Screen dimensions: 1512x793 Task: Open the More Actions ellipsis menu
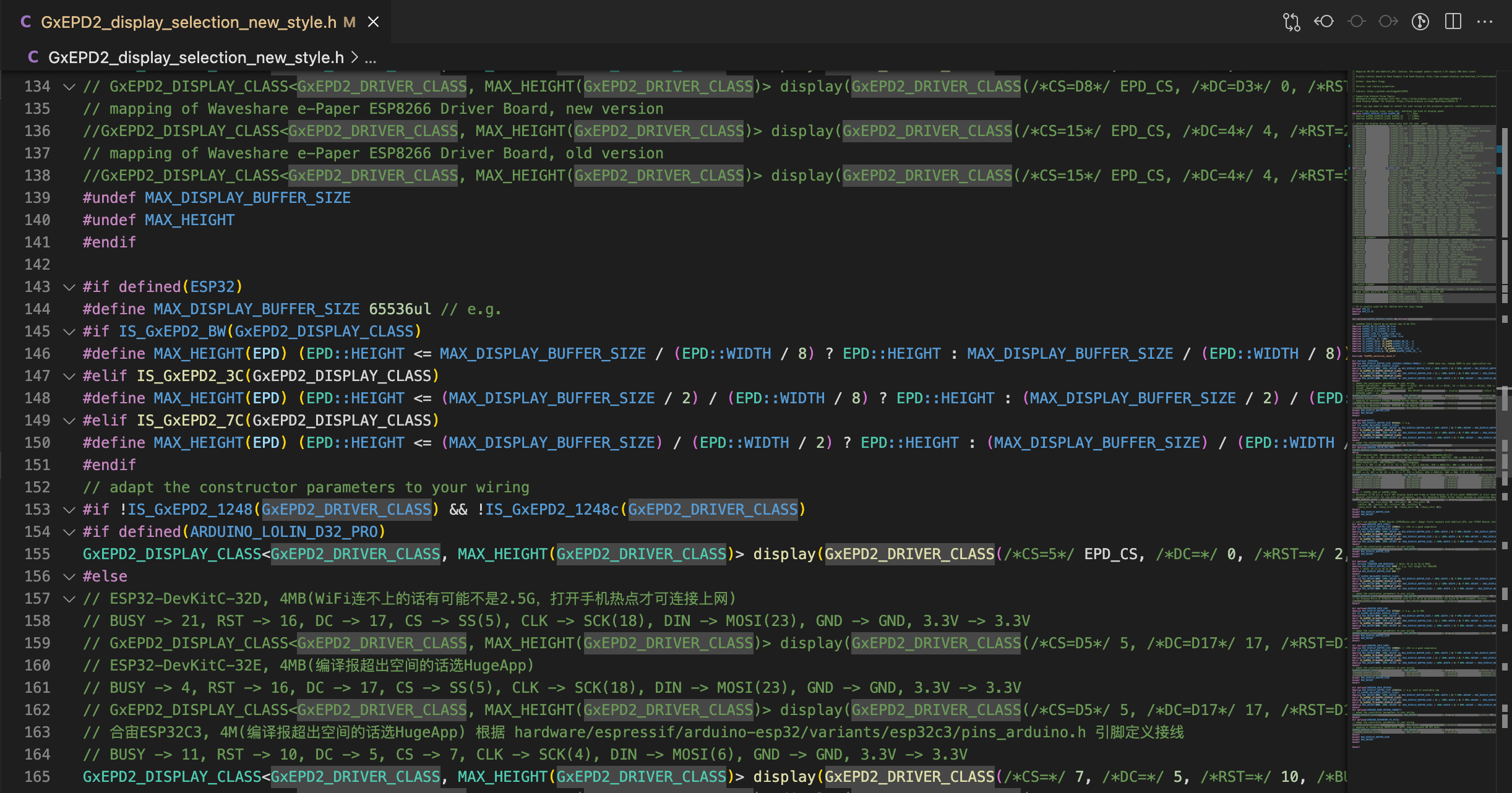[1485, 22]
